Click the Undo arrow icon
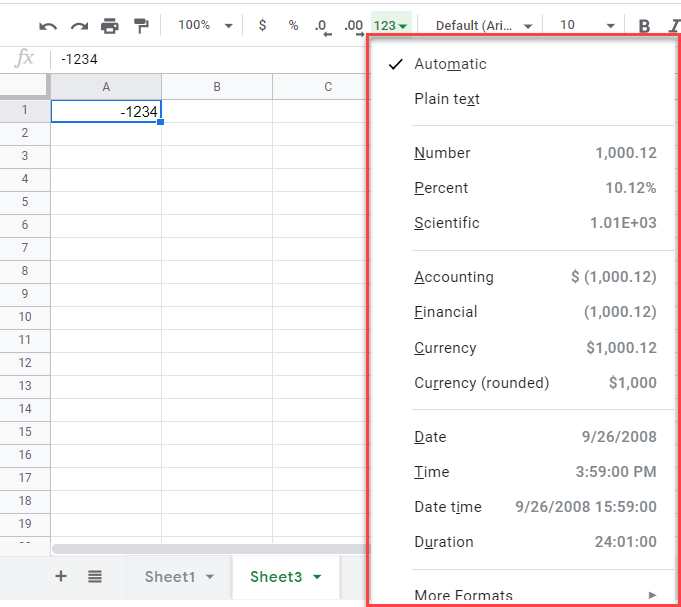 pyautogui.click(x=48, y=25)
